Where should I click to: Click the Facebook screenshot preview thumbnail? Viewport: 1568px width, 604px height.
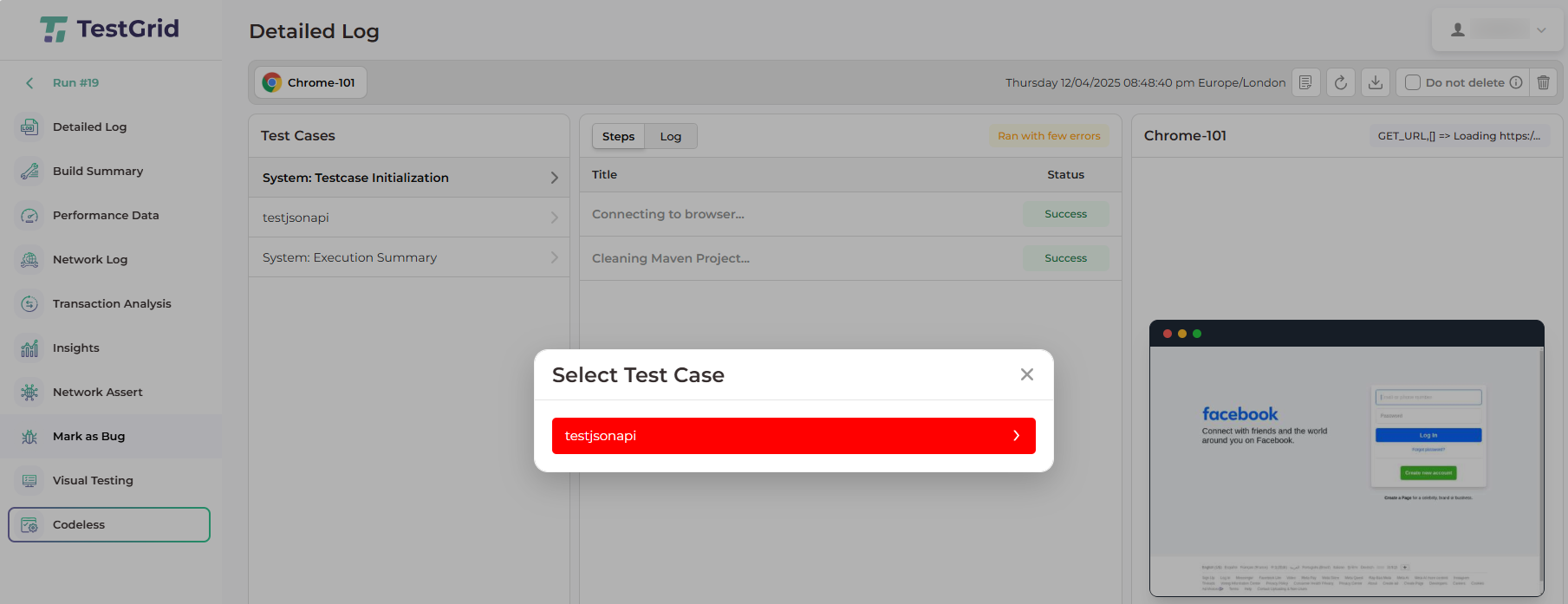point(1346,458)
